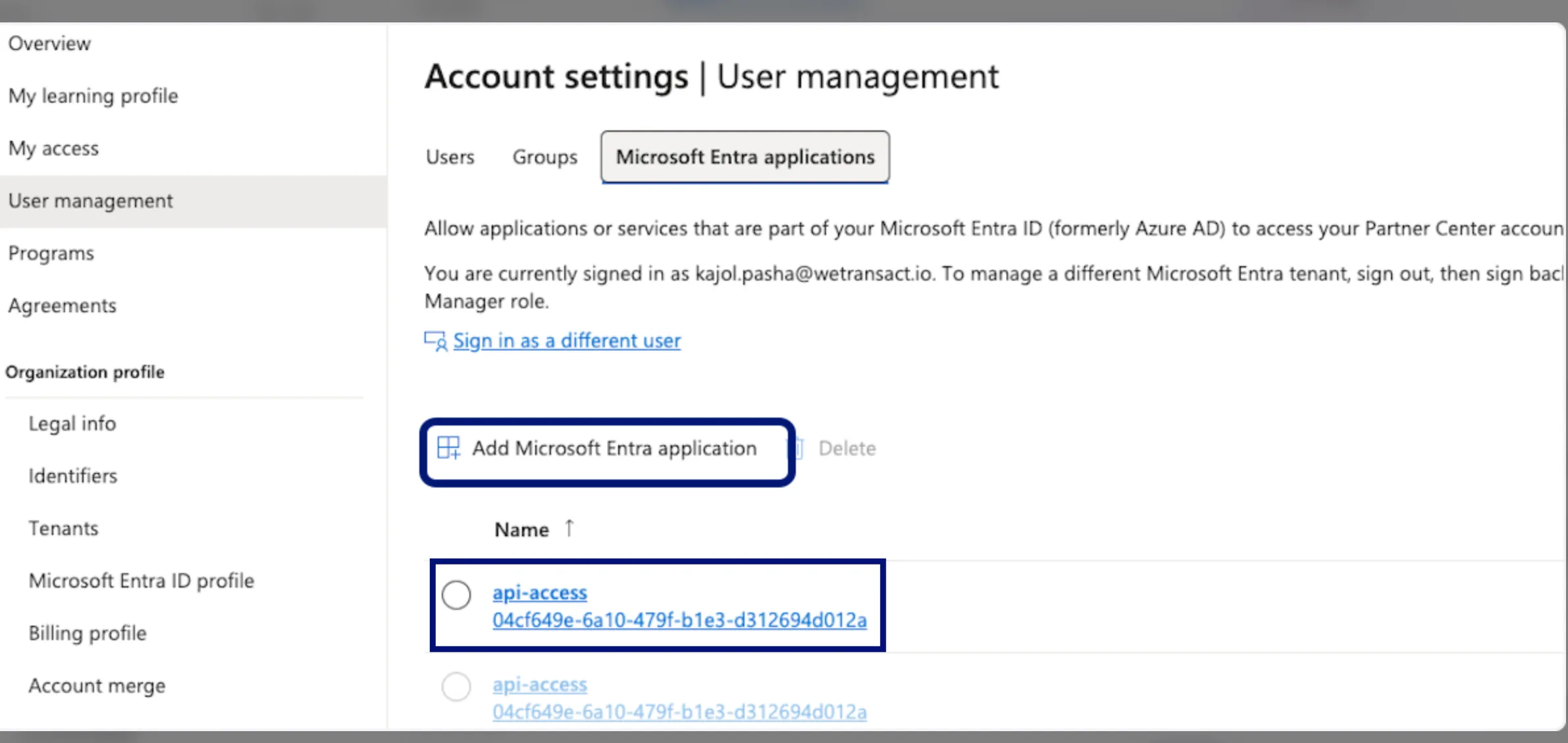
Task: Open My learning profile in sidebar
Action: pyautogui.click(x=93, y=96)
